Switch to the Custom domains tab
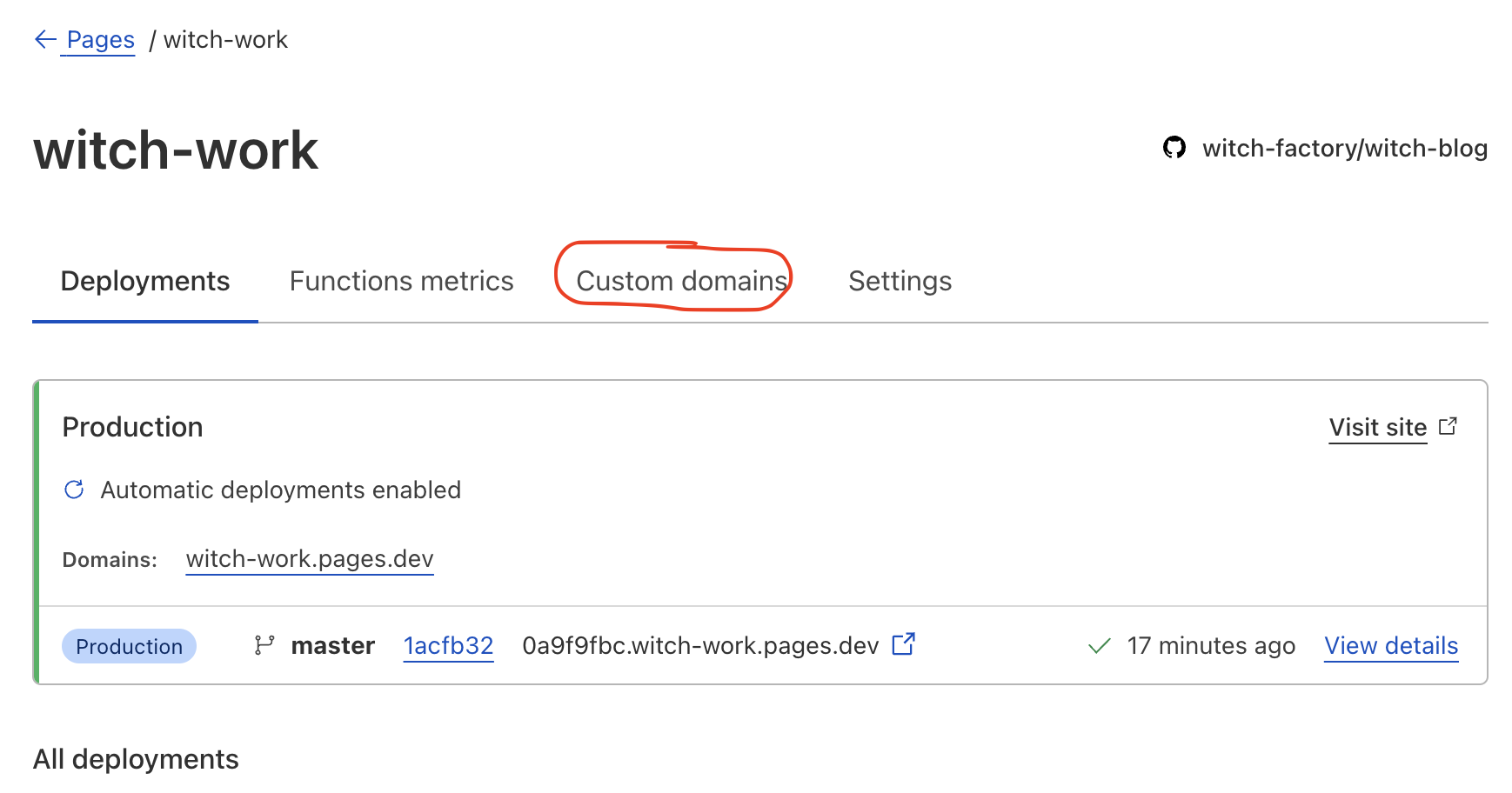Image resolution: width=1512 pixels, height=793 pixels. (x=682, y=280)
